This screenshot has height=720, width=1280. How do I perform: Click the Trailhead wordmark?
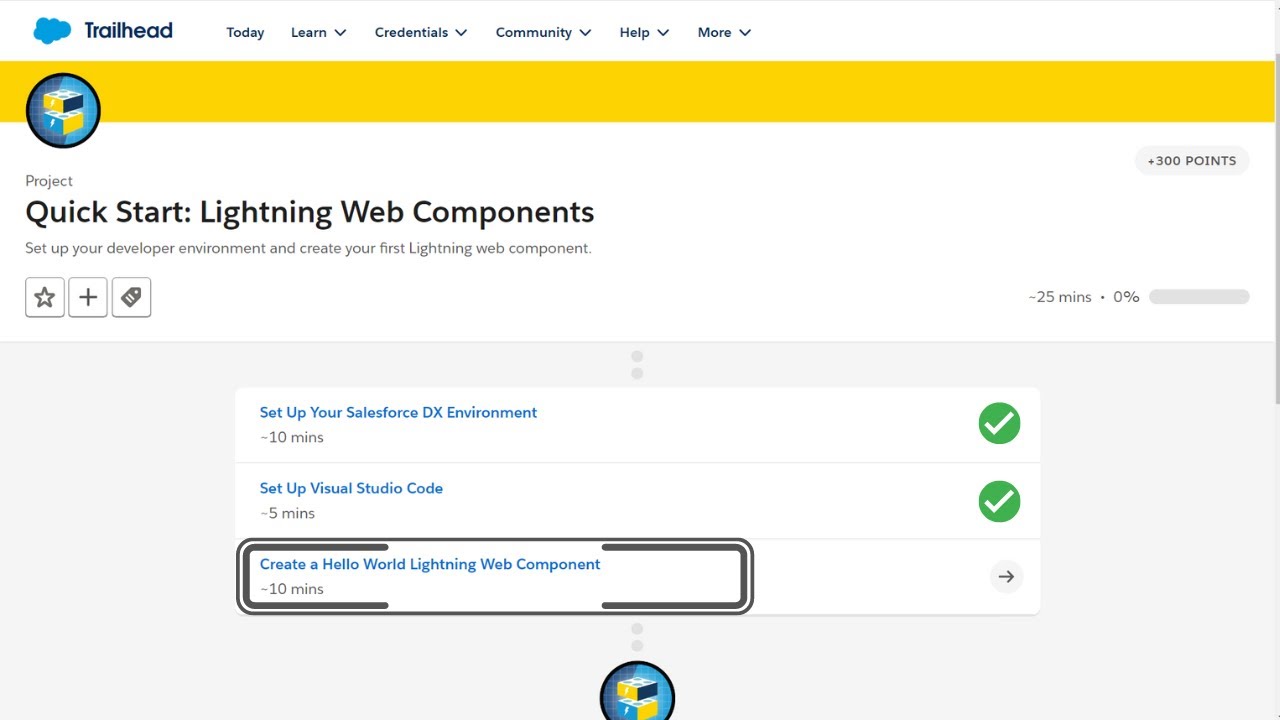click(x=128, y=31)
